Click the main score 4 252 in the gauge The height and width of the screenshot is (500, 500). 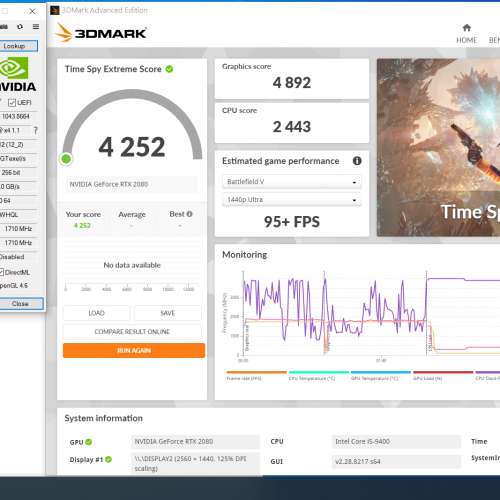[x=132, y=147]
